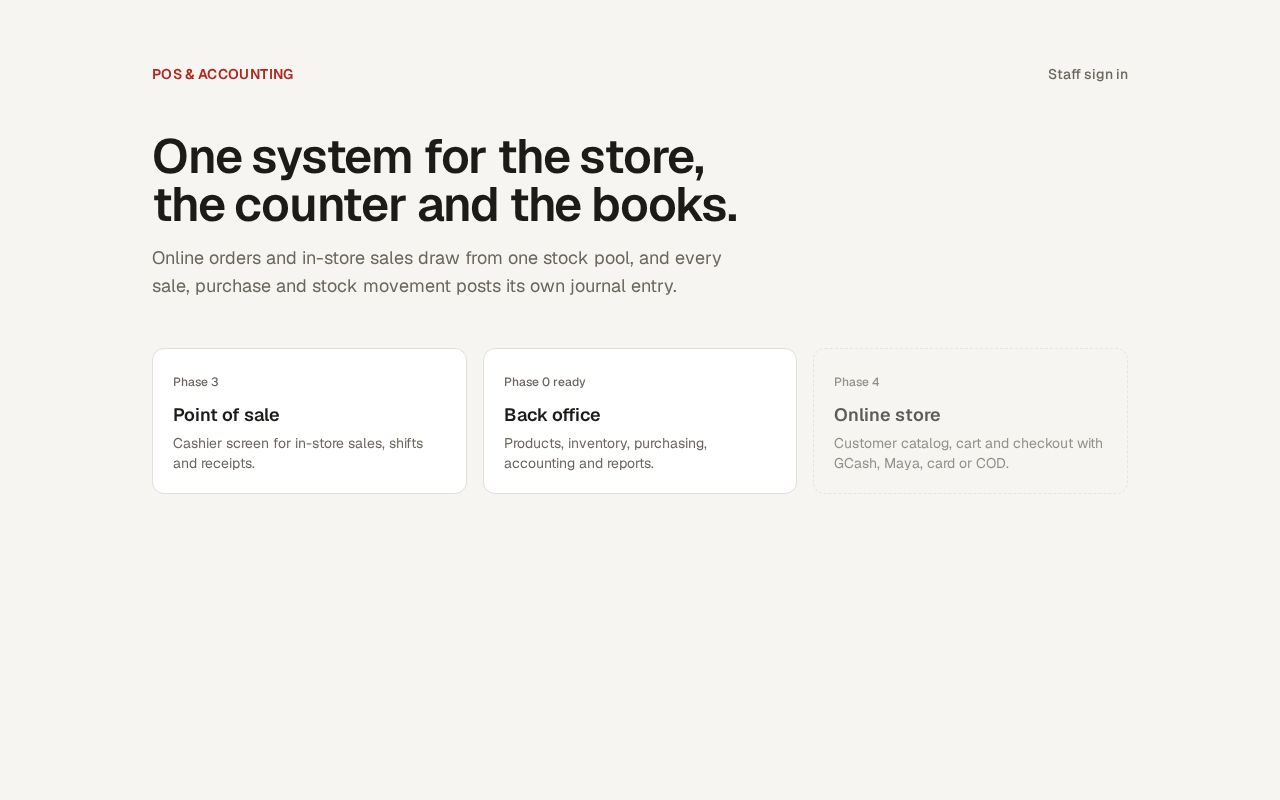Click the "Customer catalog, cart and checkout" description
Screen dimensions: 1280x800
tap(968, 453)
